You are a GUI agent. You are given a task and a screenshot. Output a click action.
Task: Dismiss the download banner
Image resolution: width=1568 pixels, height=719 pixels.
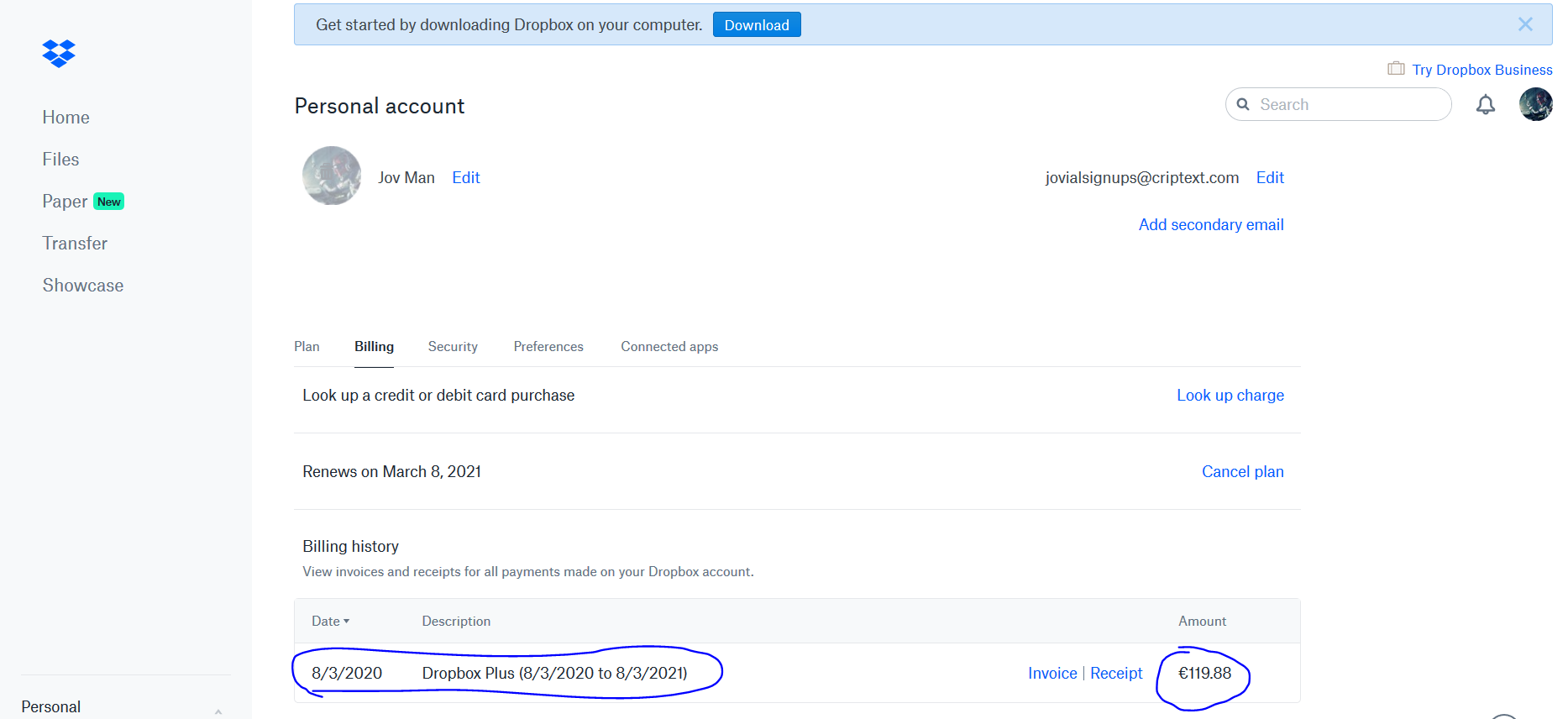pos(1525,24)
